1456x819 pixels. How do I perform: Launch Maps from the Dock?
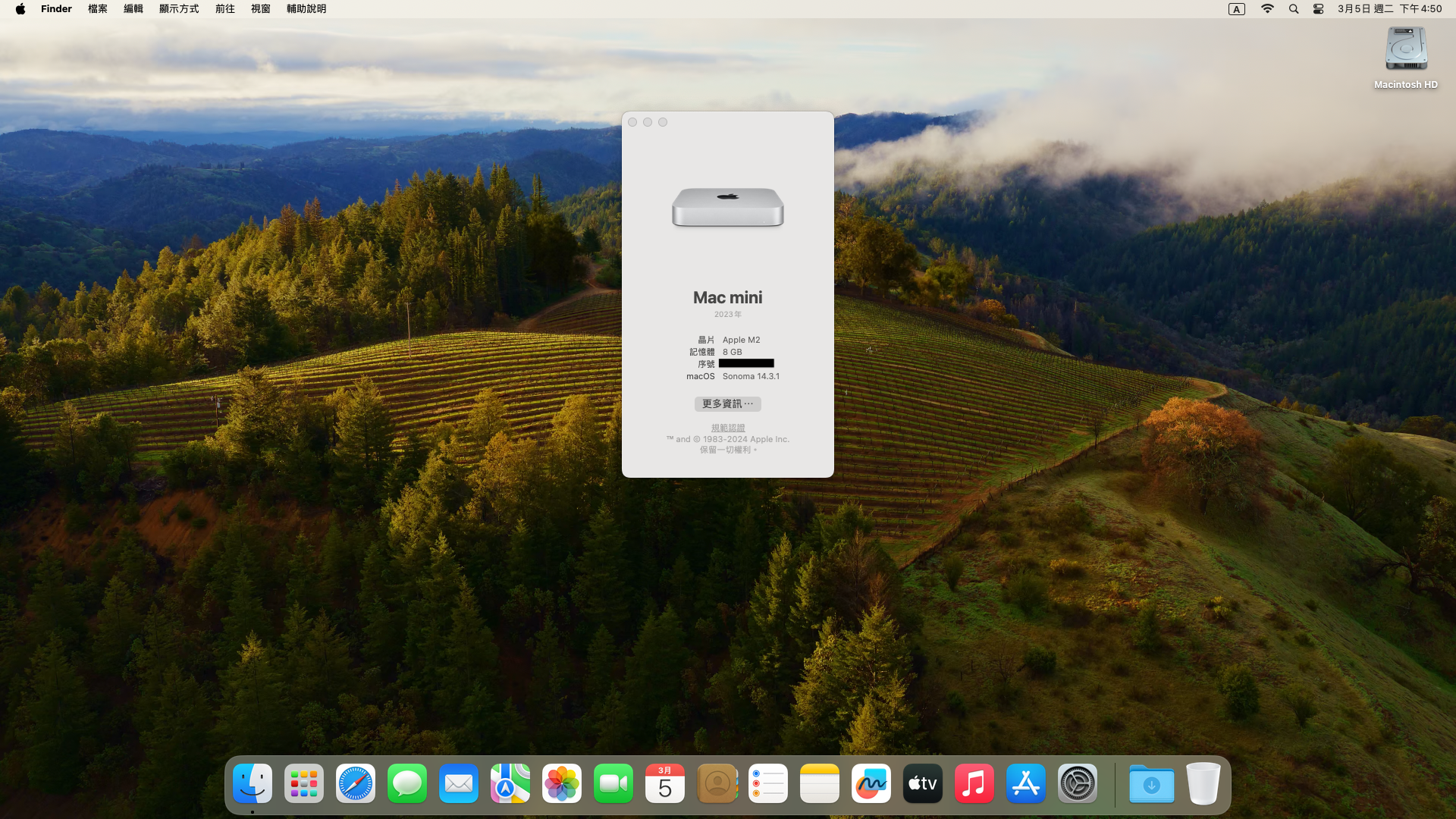tap(510, 783)
